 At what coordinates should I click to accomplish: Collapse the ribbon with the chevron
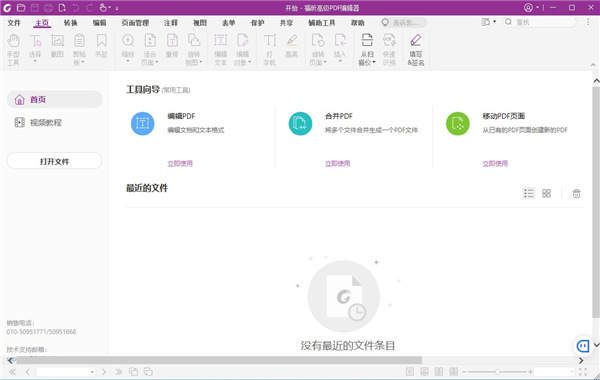[x=593, y=65]
